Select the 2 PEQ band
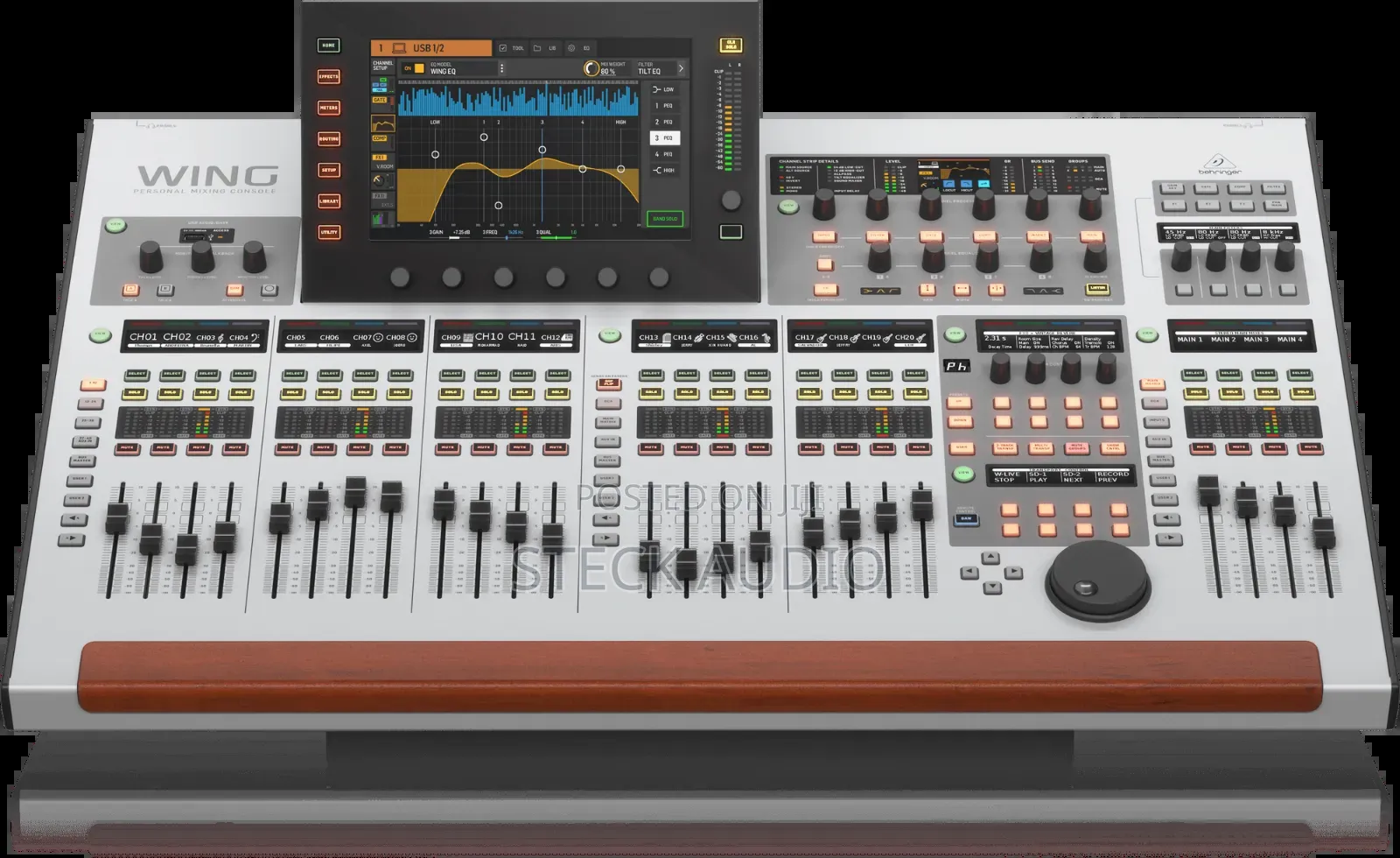 pos(665,122)
